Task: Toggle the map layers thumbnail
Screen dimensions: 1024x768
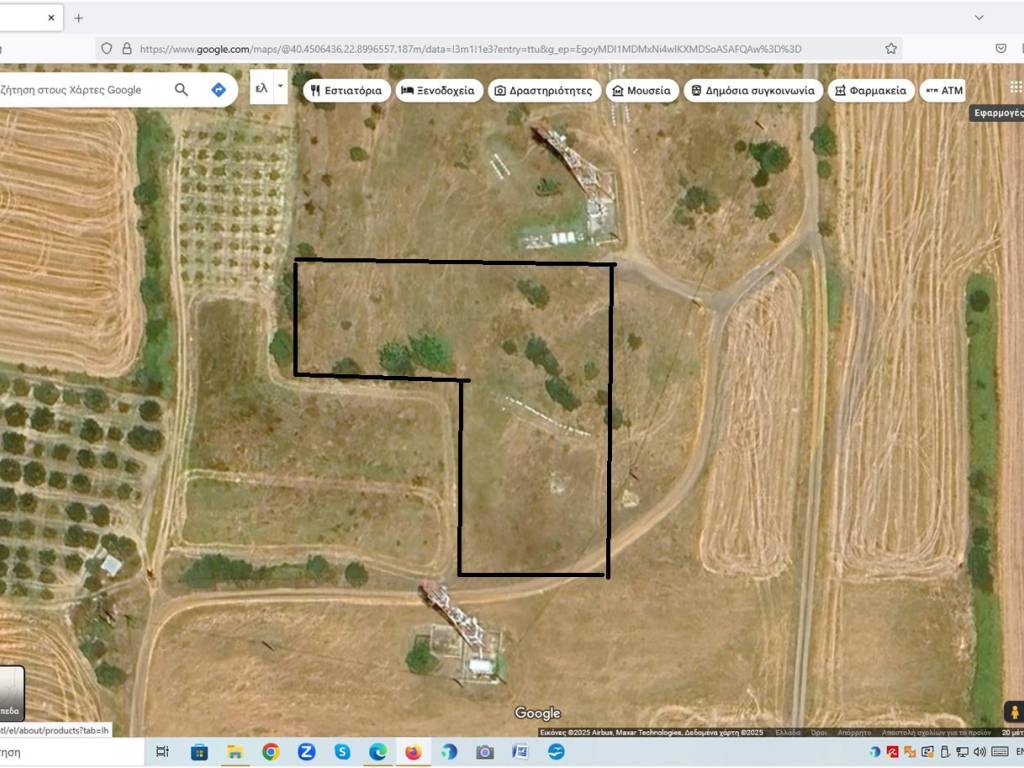Action: 11,693
